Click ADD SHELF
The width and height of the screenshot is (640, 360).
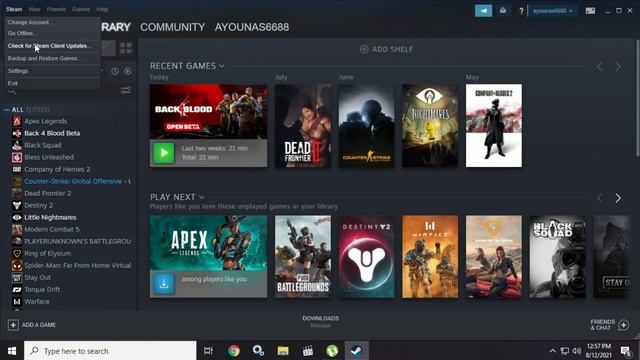pyautogui.click(x=387, y=49)
